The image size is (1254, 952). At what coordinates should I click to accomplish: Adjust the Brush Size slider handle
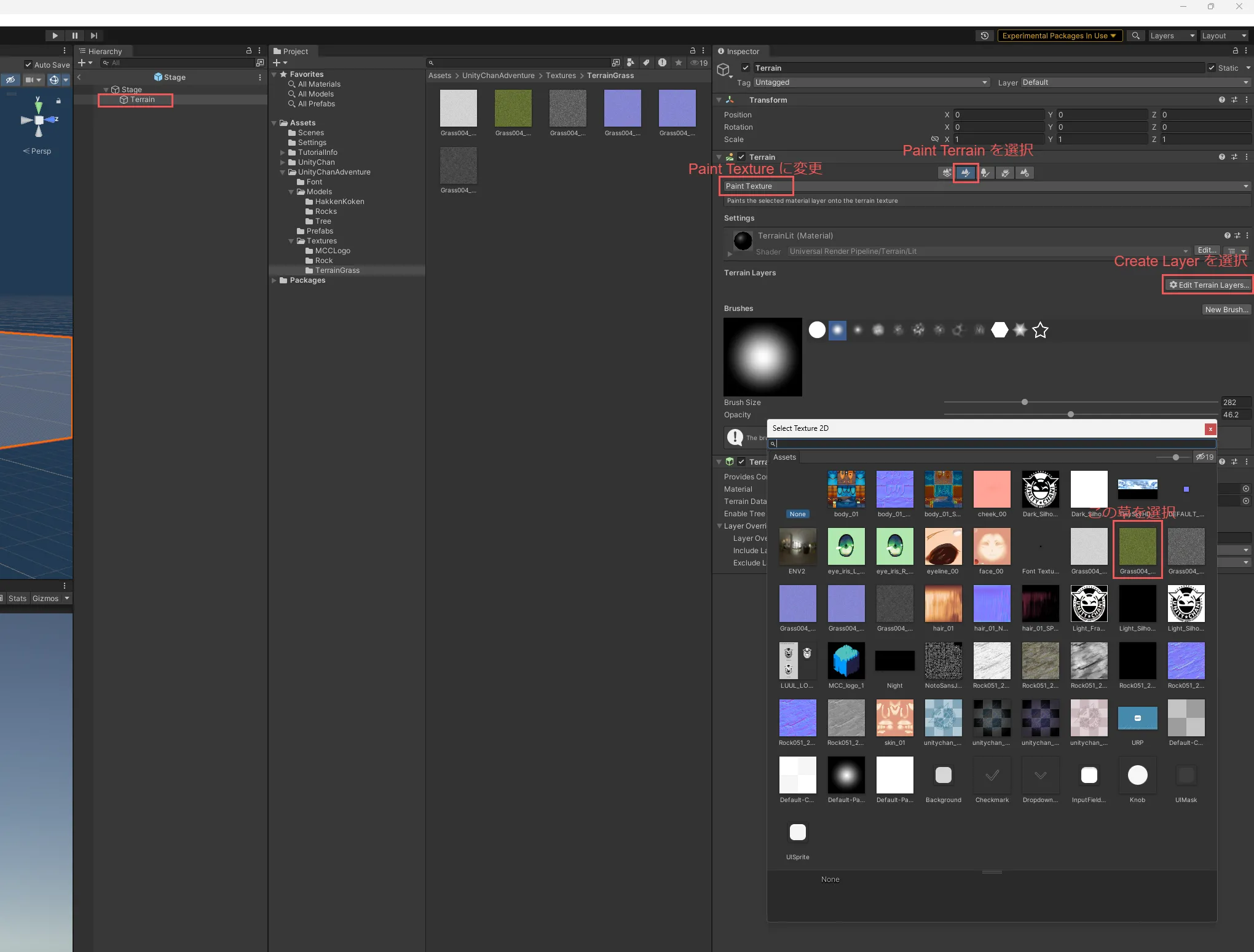1025,403
